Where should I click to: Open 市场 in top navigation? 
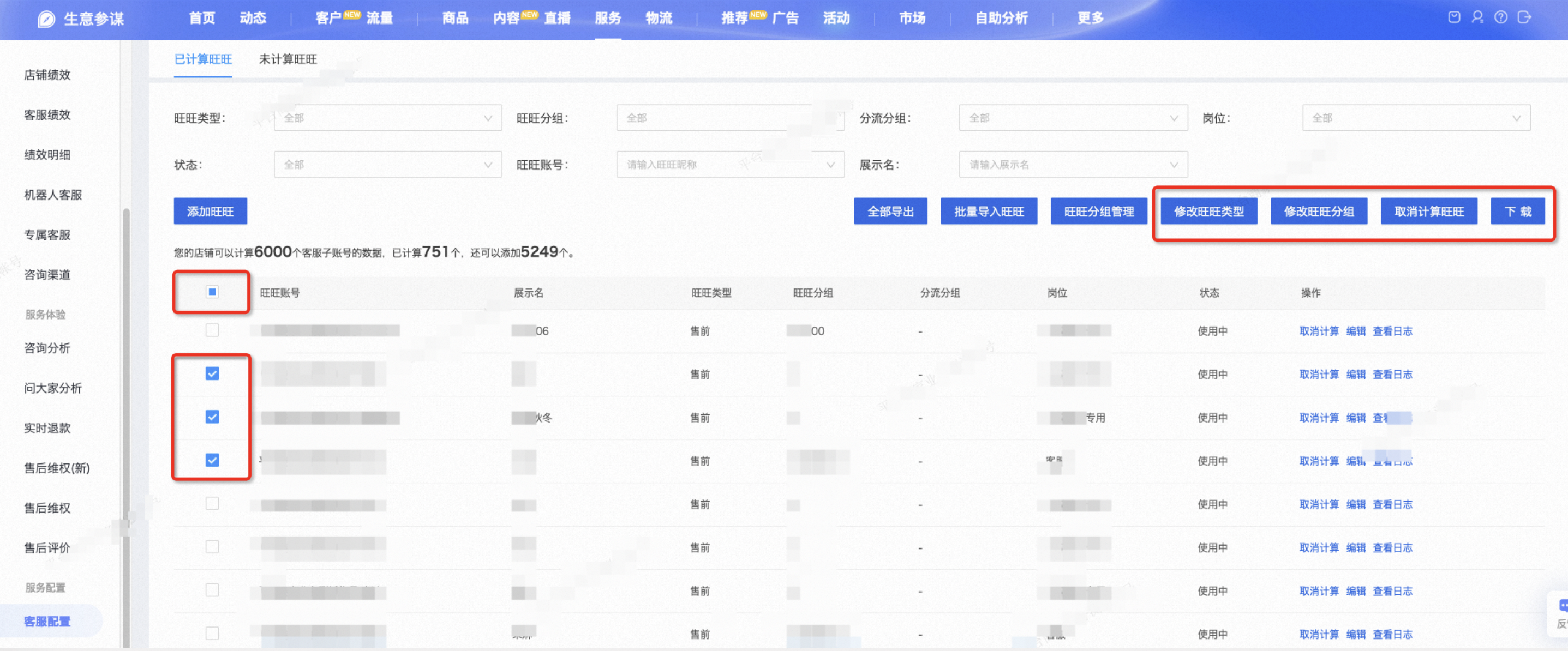[x=912, y=18]
